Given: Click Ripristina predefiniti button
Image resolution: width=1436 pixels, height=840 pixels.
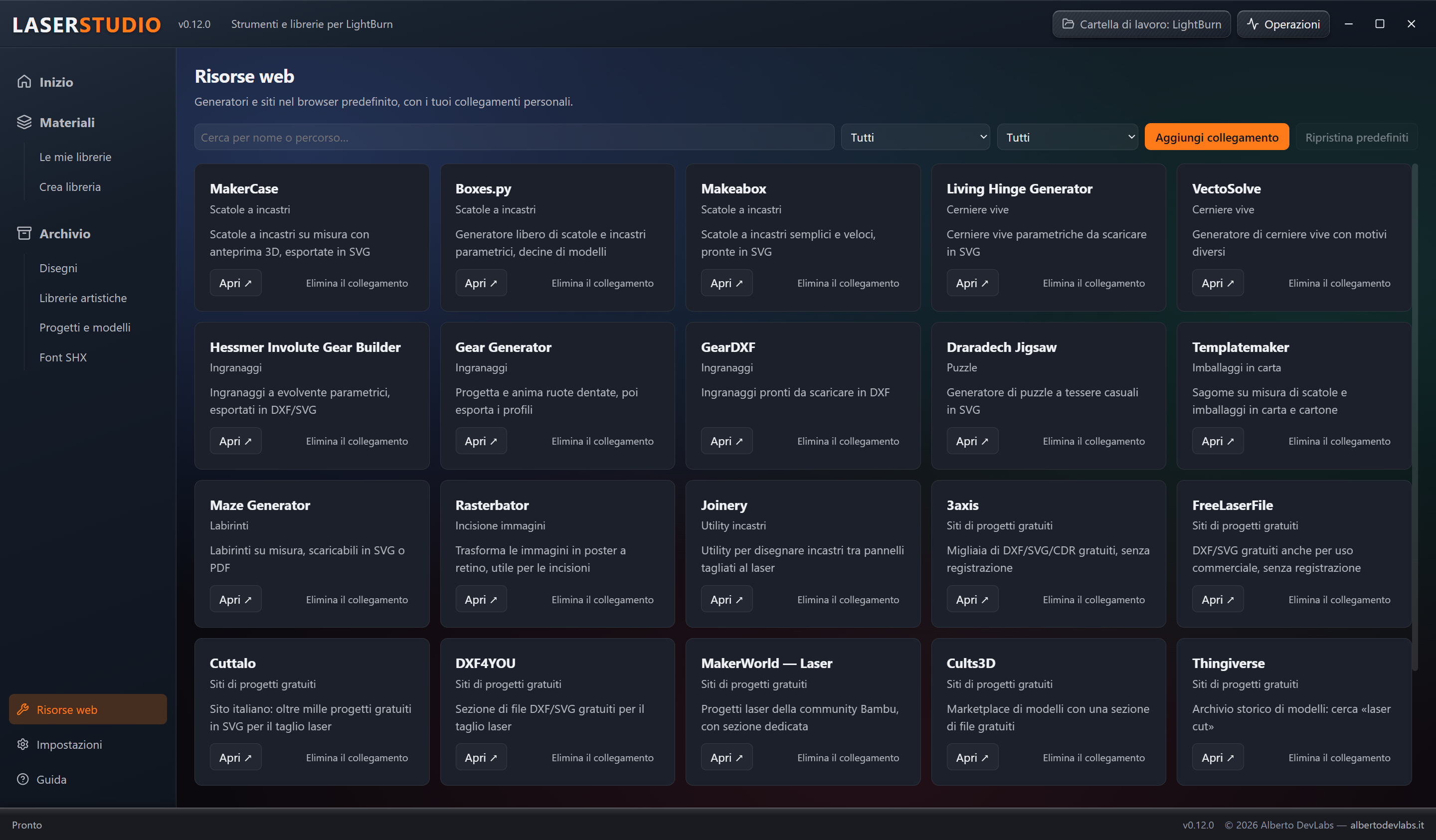Looking at the screenshot, I should pos(1356,137).
